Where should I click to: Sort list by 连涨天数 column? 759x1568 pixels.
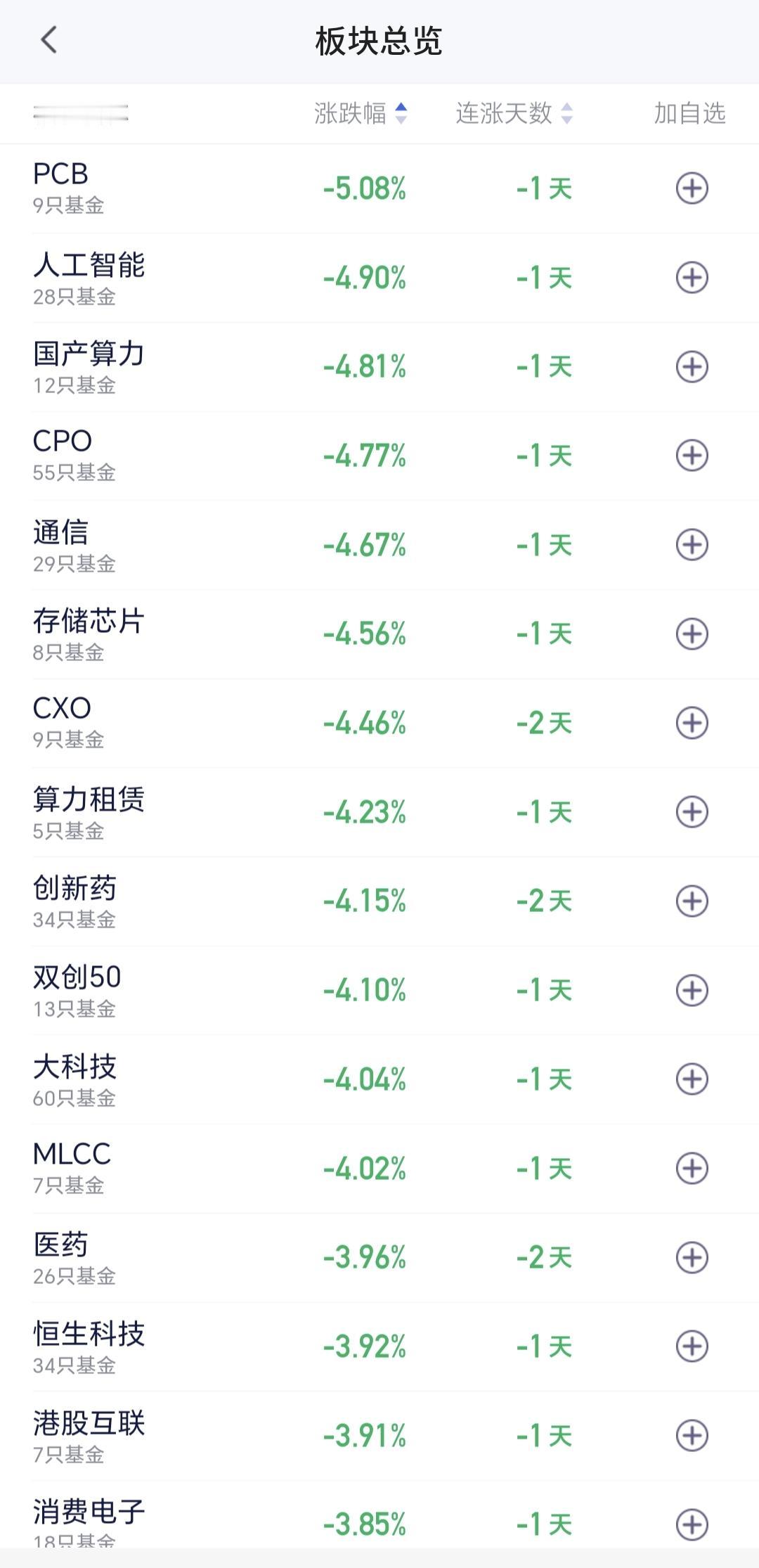click(503, 113)
